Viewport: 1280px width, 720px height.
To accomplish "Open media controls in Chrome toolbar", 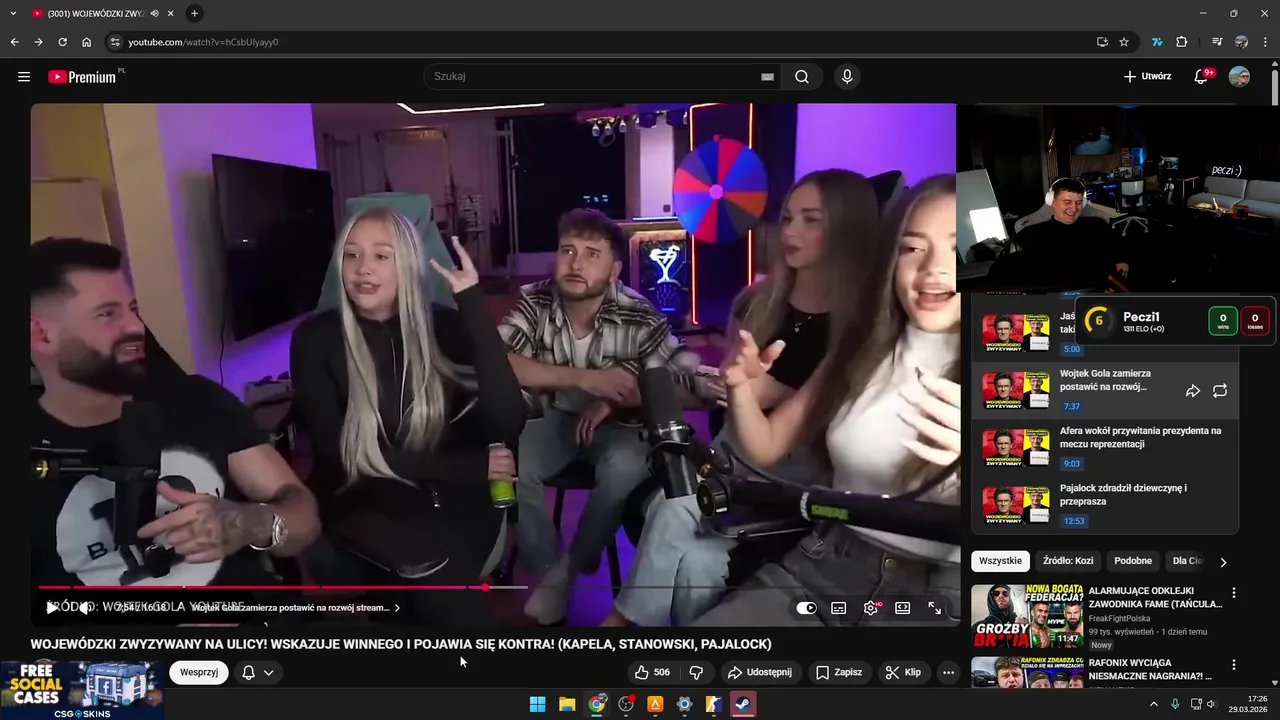I will coord(1217,42).
